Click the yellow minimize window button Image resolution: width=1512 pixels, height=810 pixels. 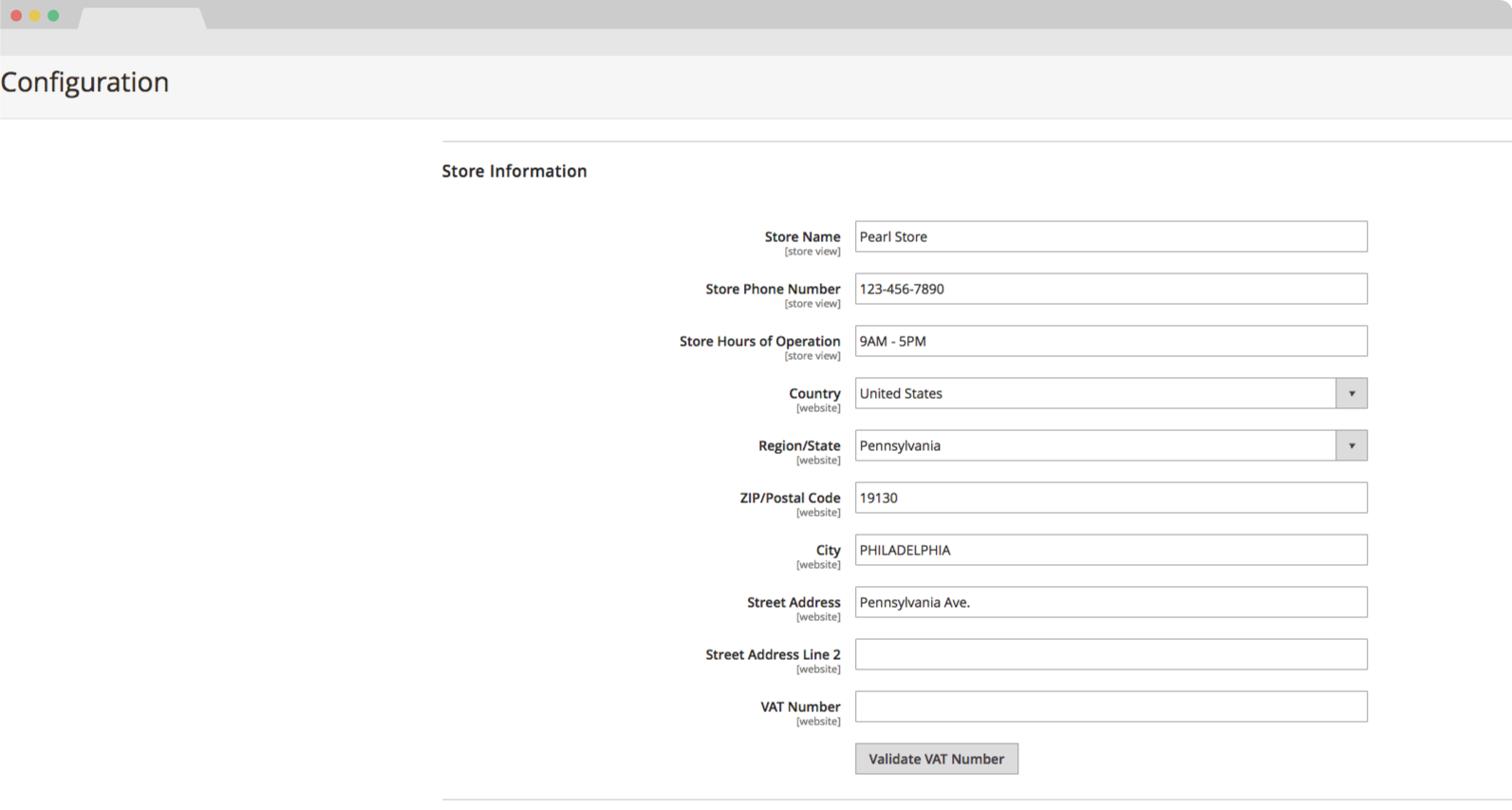click(35, 15)
